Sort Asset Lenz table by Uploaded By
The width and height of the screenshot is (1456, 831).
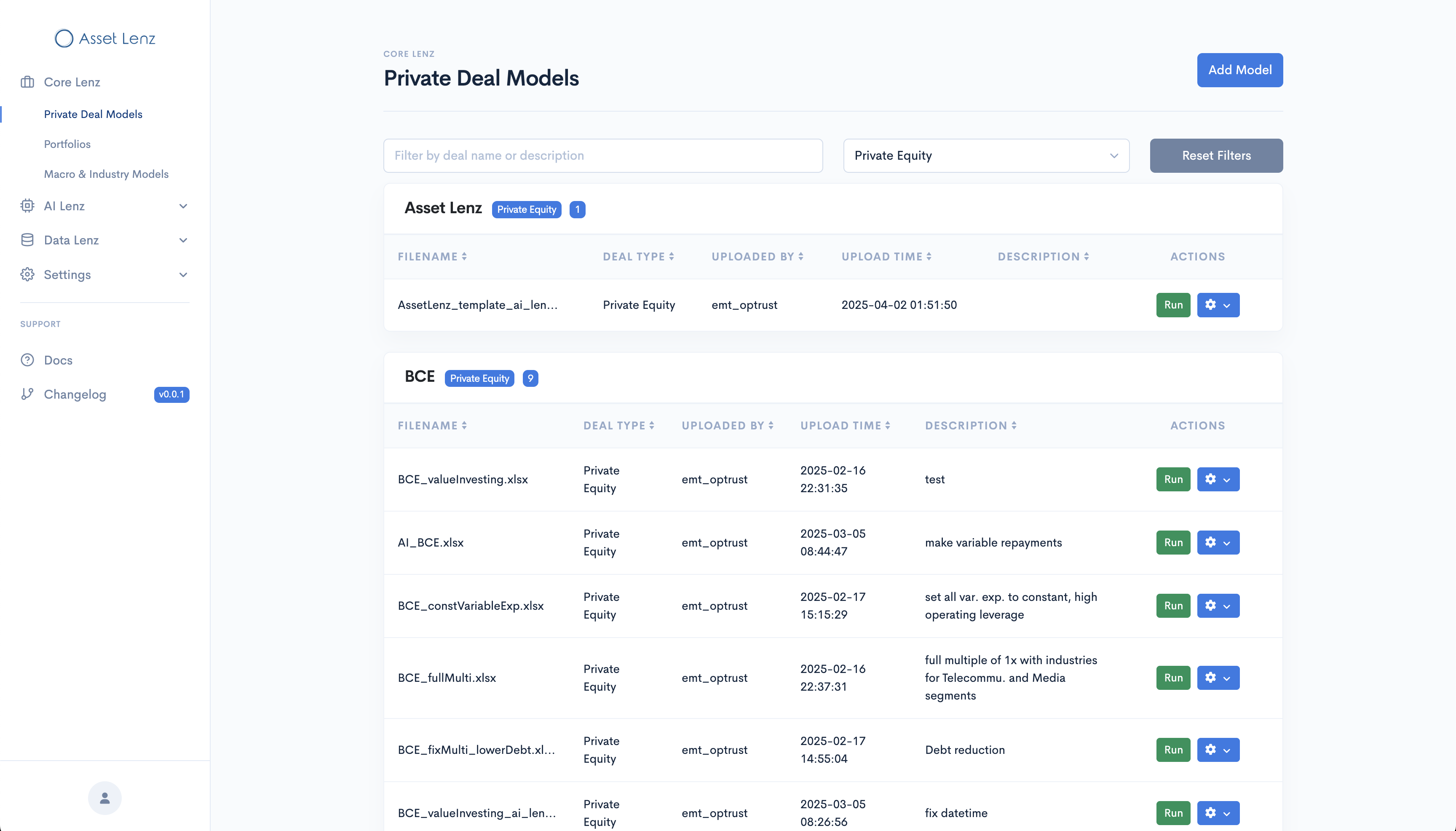pos(757,257)
